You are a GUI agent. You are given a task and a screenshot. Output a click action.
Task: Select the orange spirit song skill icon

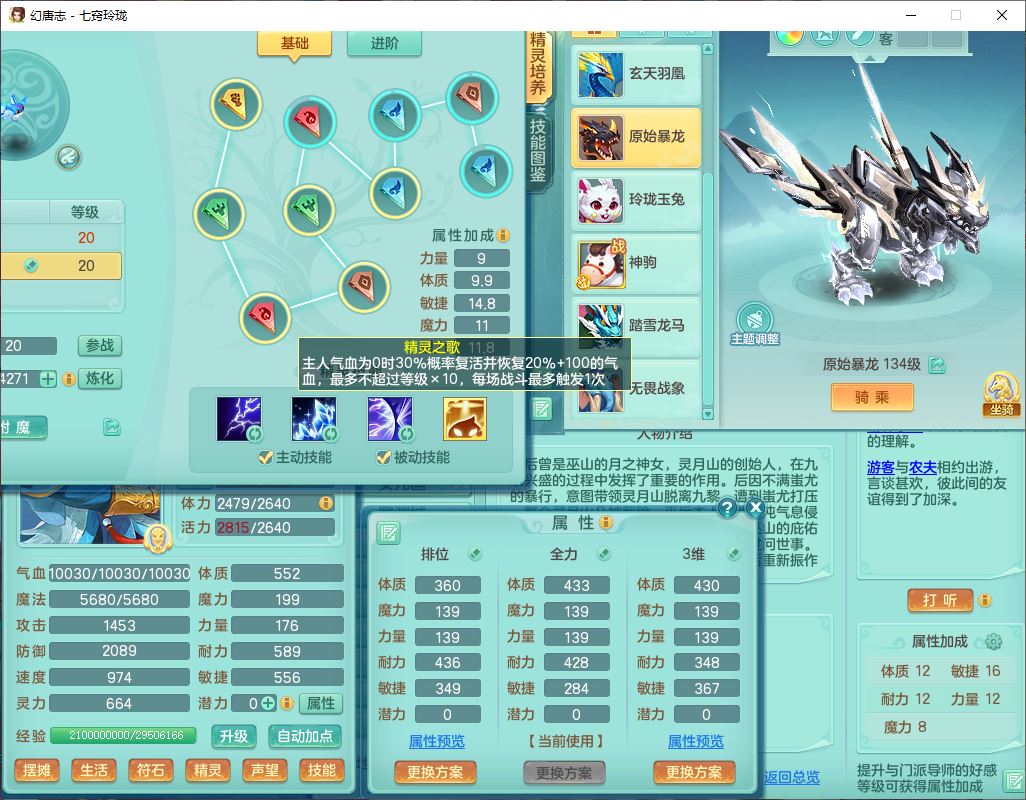(x=465, y=419)
